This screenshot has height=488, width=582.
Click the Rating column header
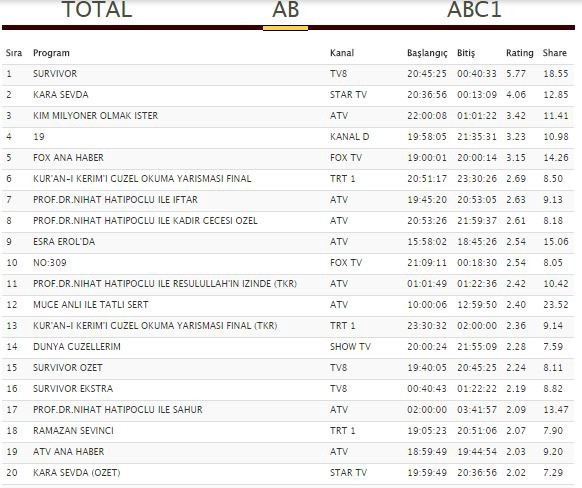520,53
